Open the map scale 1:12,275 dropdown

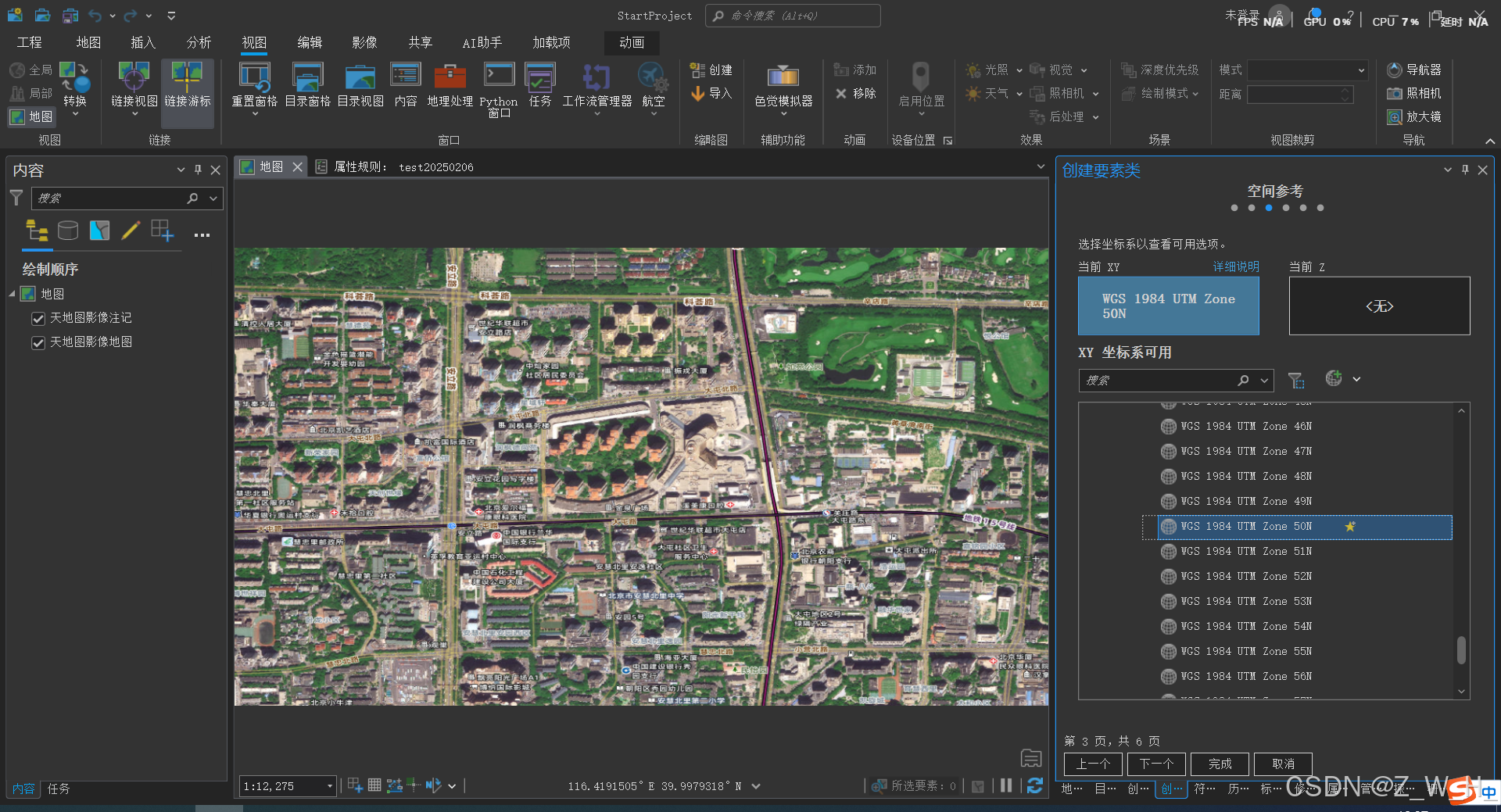tap(329, 786)
